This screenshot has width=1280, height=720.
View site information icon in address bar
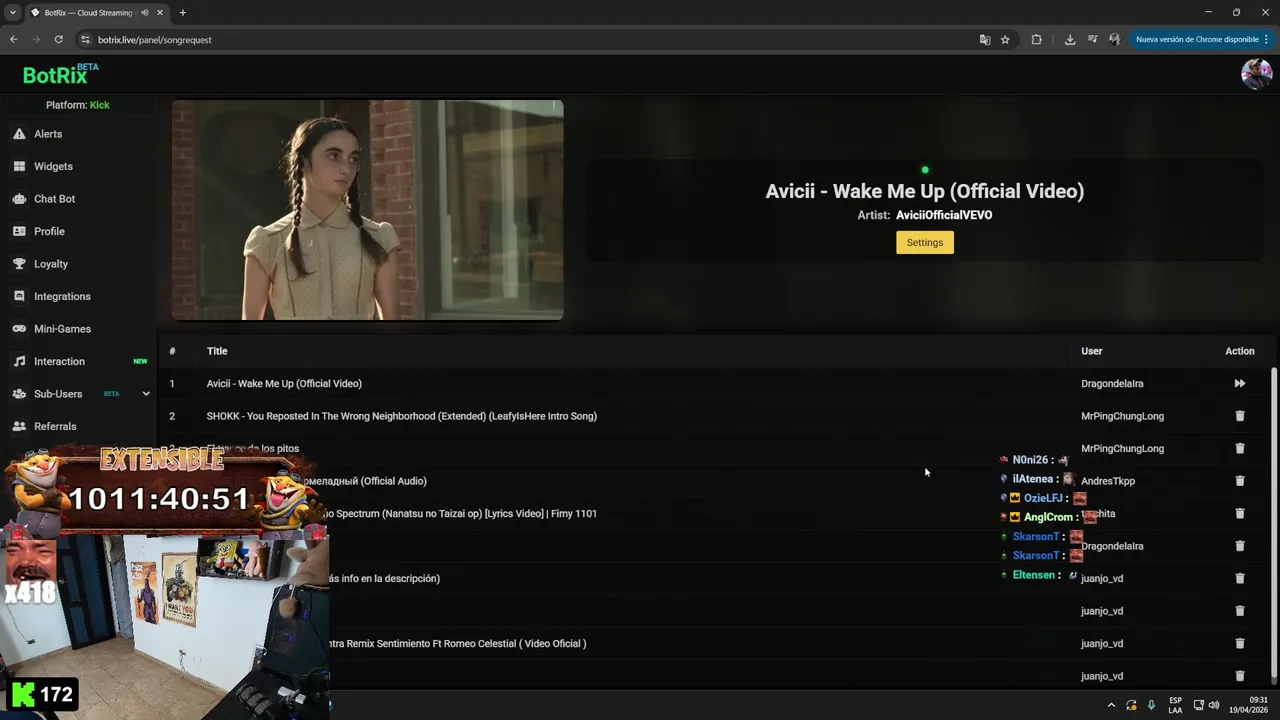coord(85,40)
